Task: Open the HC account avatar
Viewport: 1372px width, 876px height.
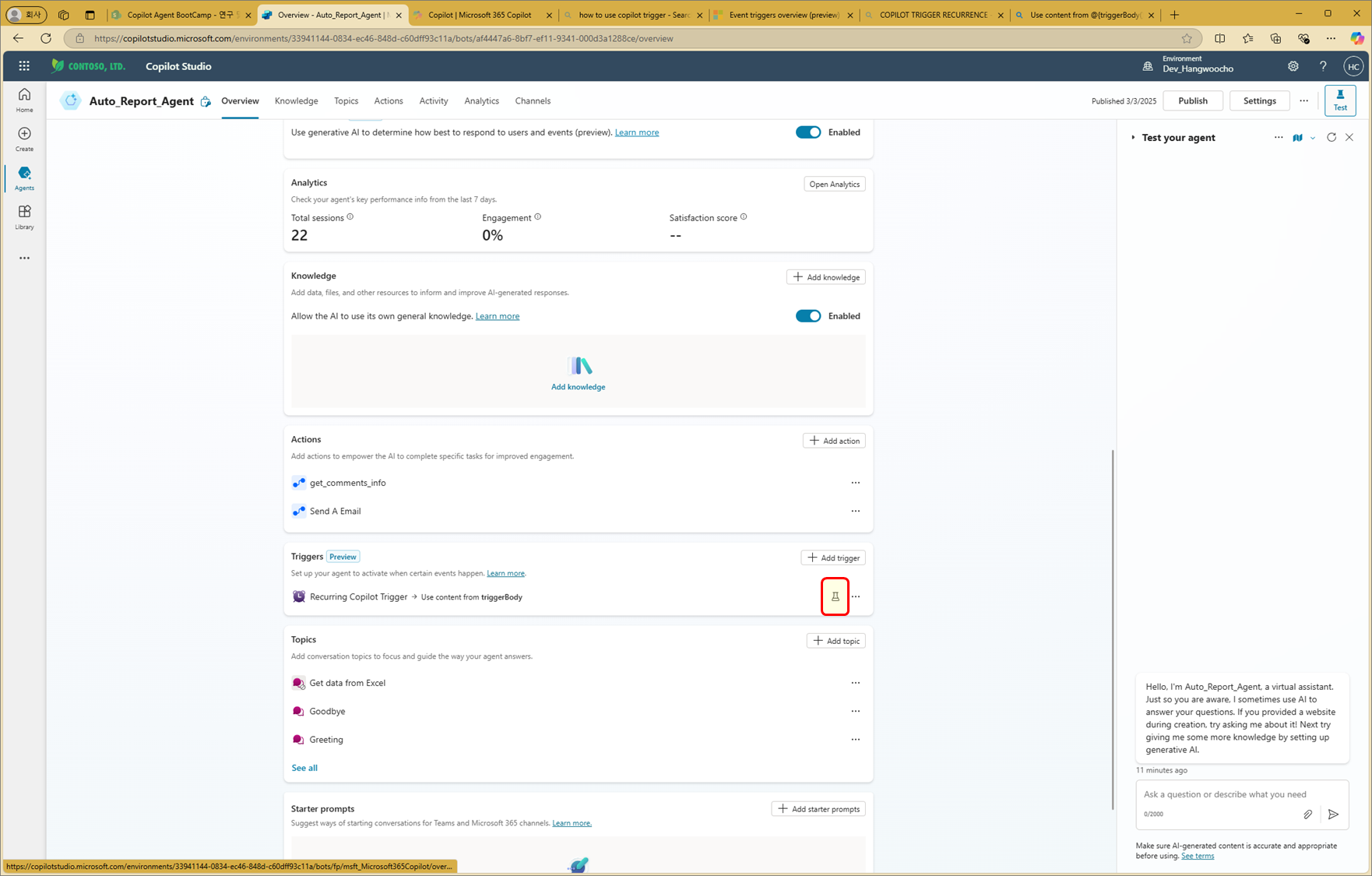Action: (1353, 66)
